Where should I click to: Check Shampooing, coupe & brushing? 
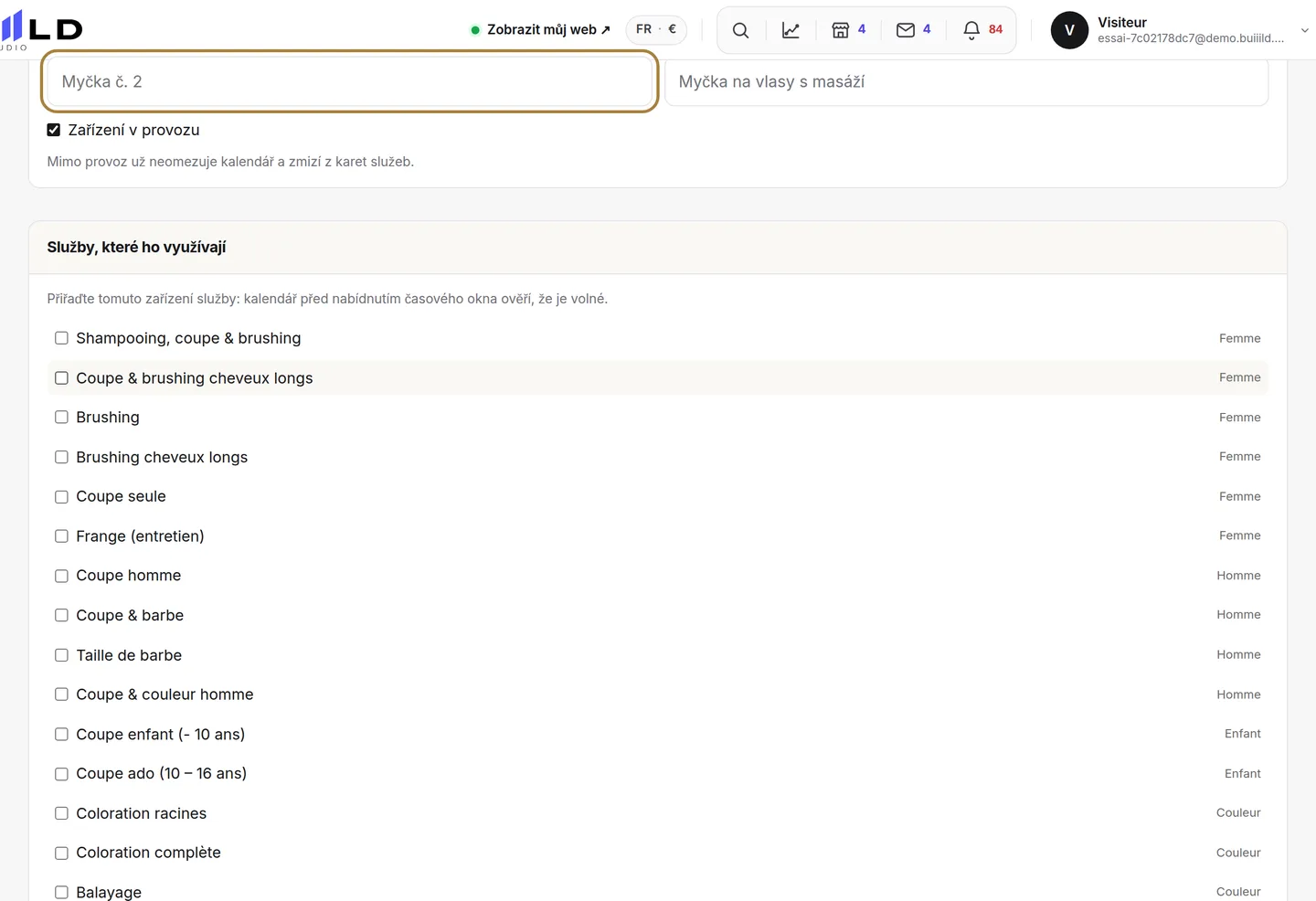(x=61, y=338)
